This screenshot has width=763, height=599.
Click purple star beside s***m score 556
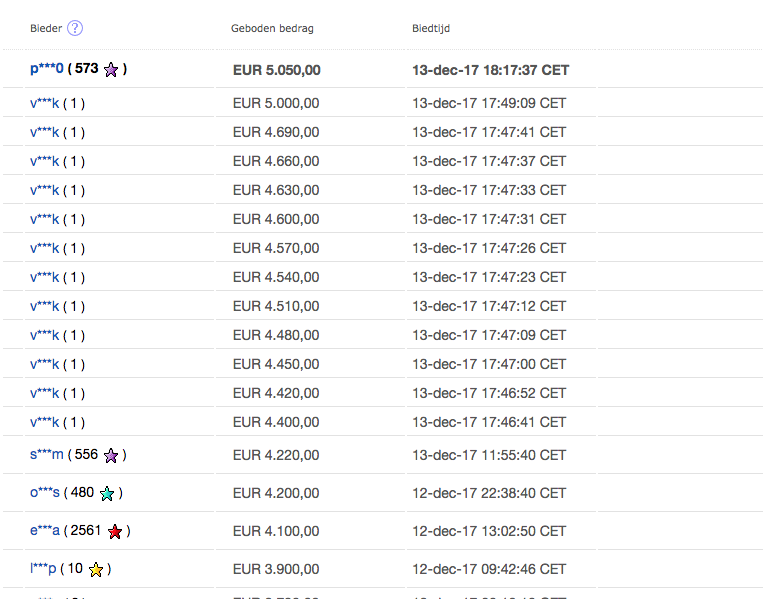(111, 455)
